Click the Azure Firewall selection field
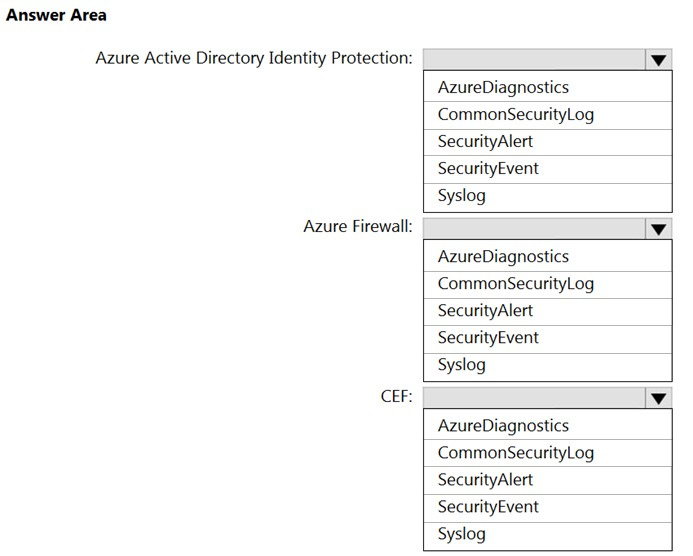The width and height of the screenshot is (693, 556). pyautogui.click(x=532, y=228)
